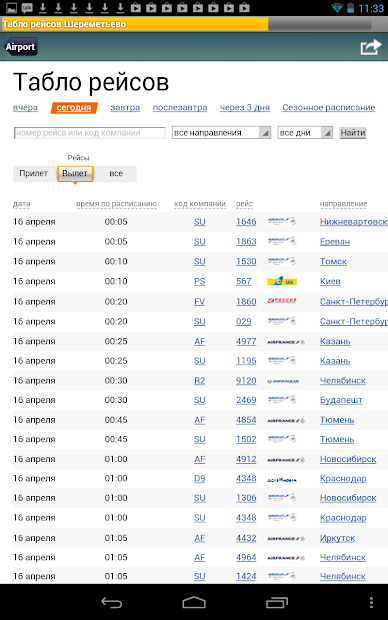The width and height of the screenshot is (388, 620).
Task: Open the вчера schedule link
Action: (x=25, y=108)
